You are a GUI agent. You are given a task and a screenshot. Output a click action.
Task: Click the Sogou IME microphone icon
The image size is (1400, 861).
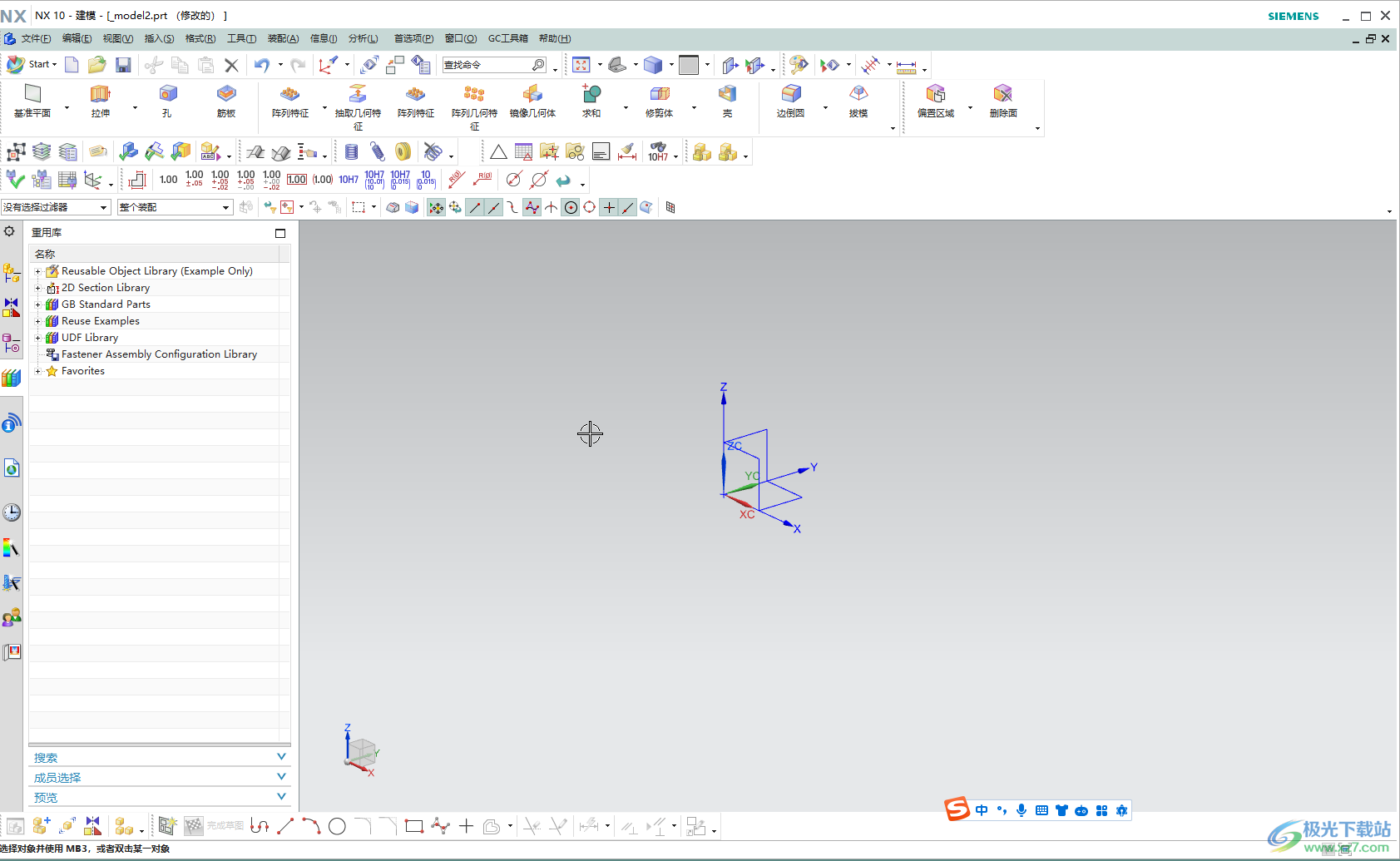coord(1022,810)
